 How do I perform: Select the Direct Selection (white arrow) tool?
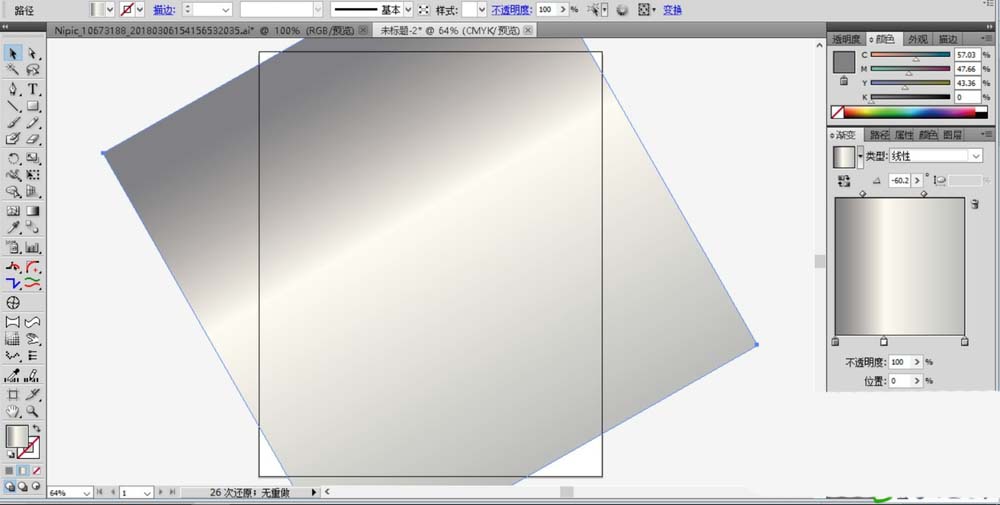coord(33,53)
